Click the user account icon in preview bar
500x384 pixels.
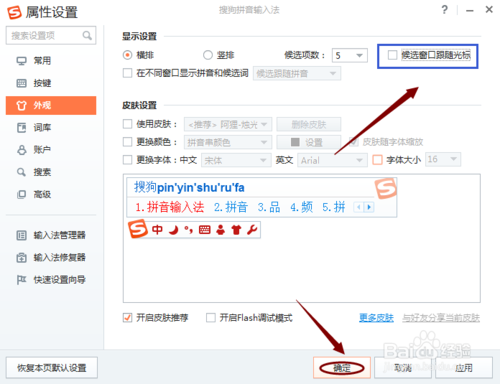point(220,230)
